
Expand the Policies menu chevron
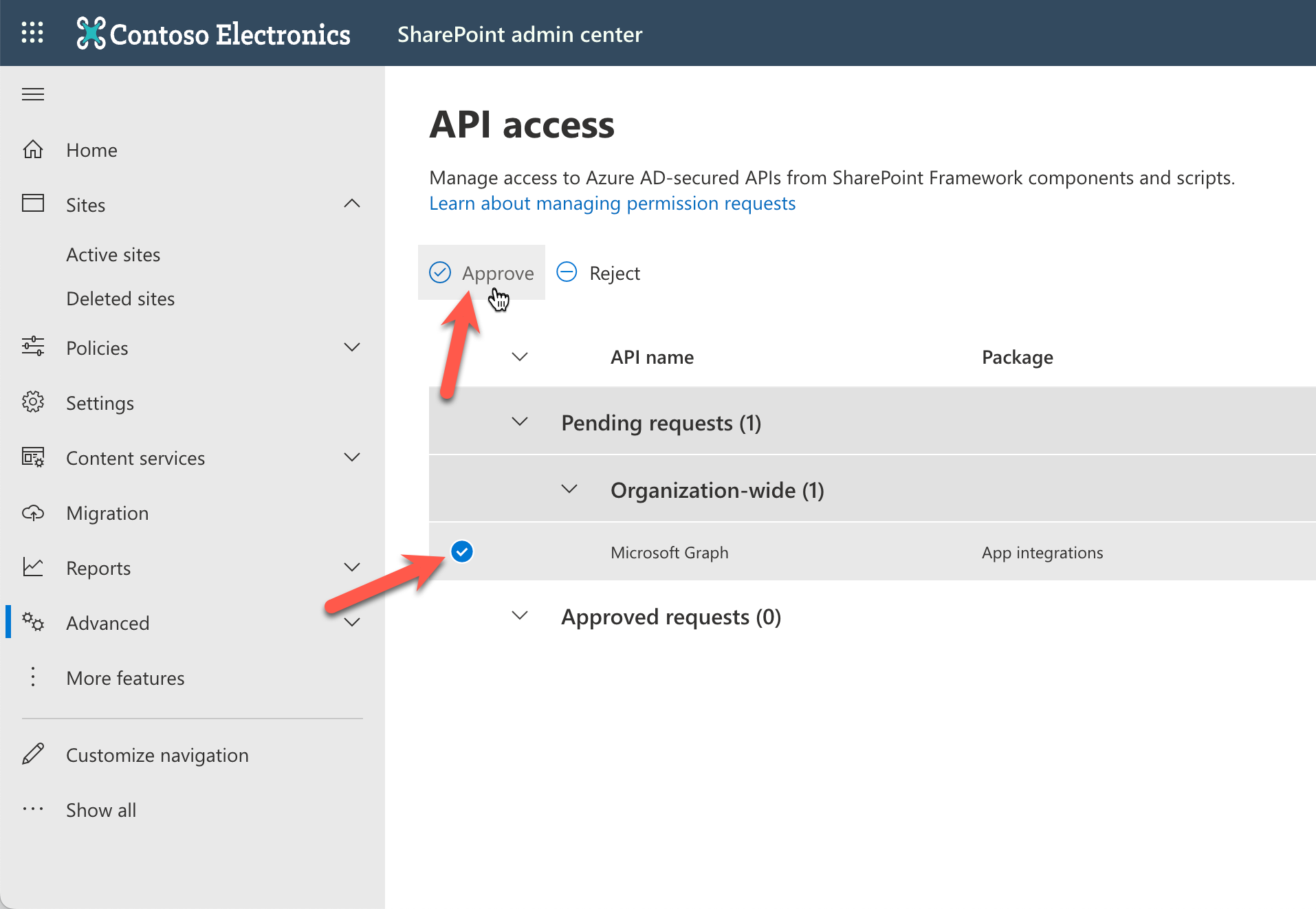pyautogui.click(x=352, y=347)
